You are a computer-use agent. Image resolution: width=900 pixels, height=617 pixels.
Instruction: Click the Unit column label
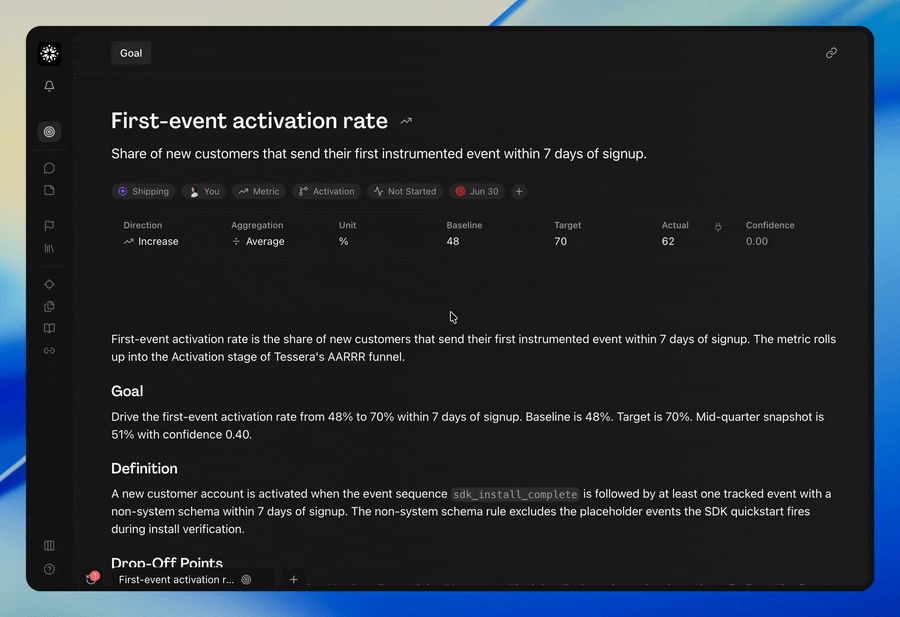pos(347,226)
